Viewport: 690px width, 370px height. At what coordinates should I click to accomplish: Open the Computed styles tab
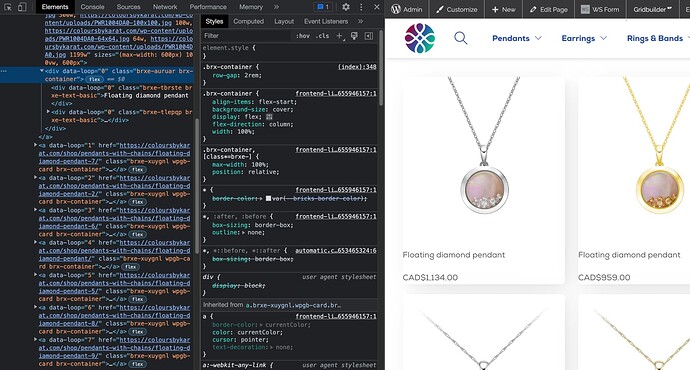point(249,21)
